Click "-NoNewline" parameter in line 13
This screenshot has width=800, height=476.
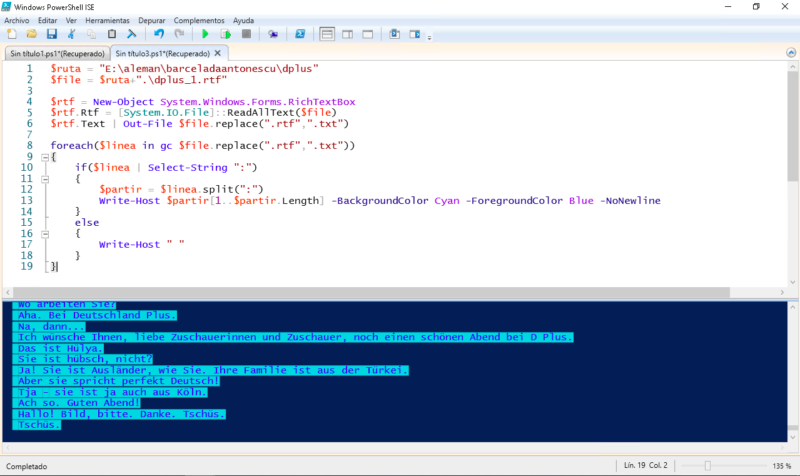tap(630, 201)
